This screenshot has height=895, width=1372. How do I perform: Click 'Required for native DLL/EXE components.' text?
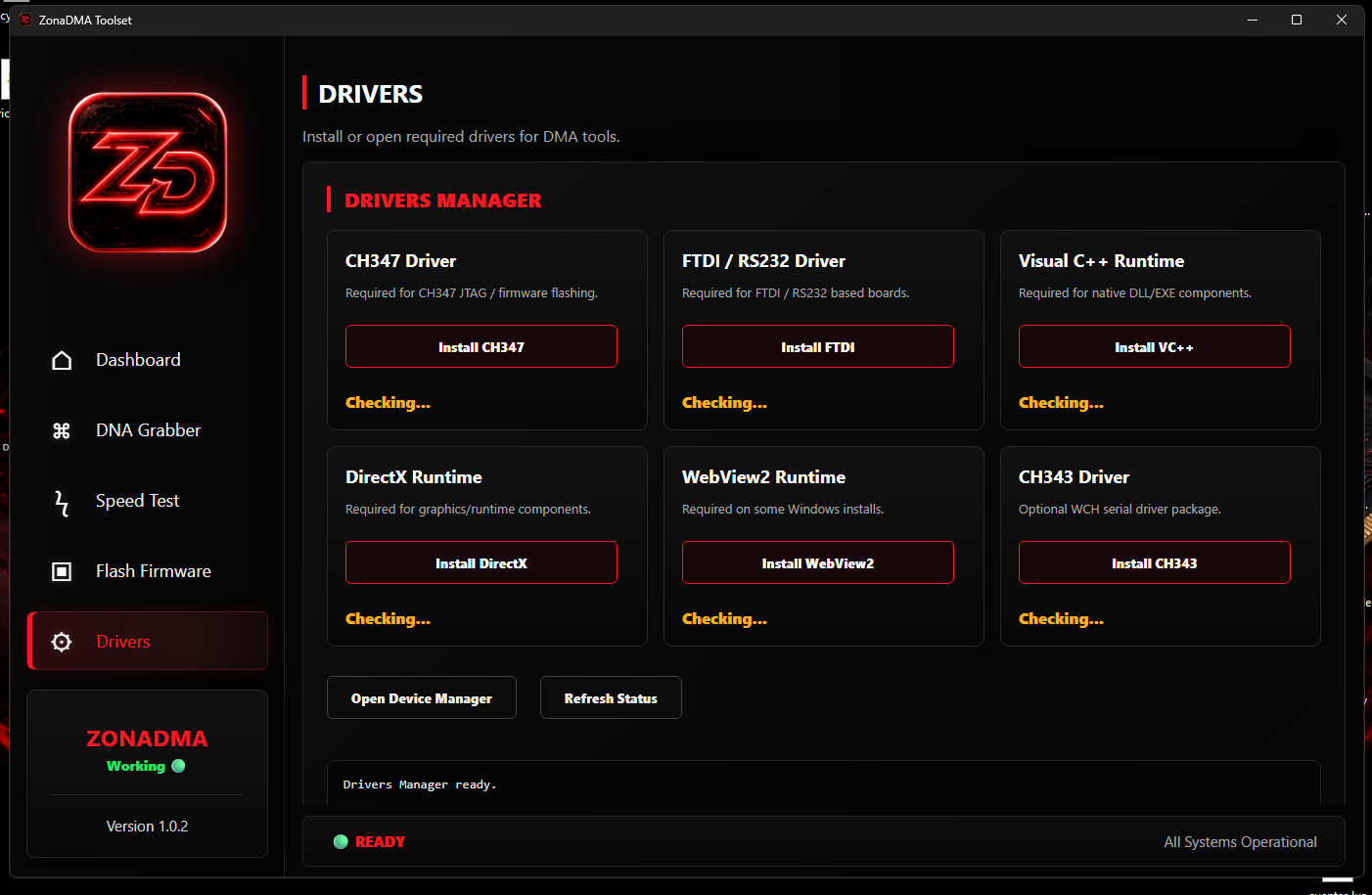(x=1135, y=293)
